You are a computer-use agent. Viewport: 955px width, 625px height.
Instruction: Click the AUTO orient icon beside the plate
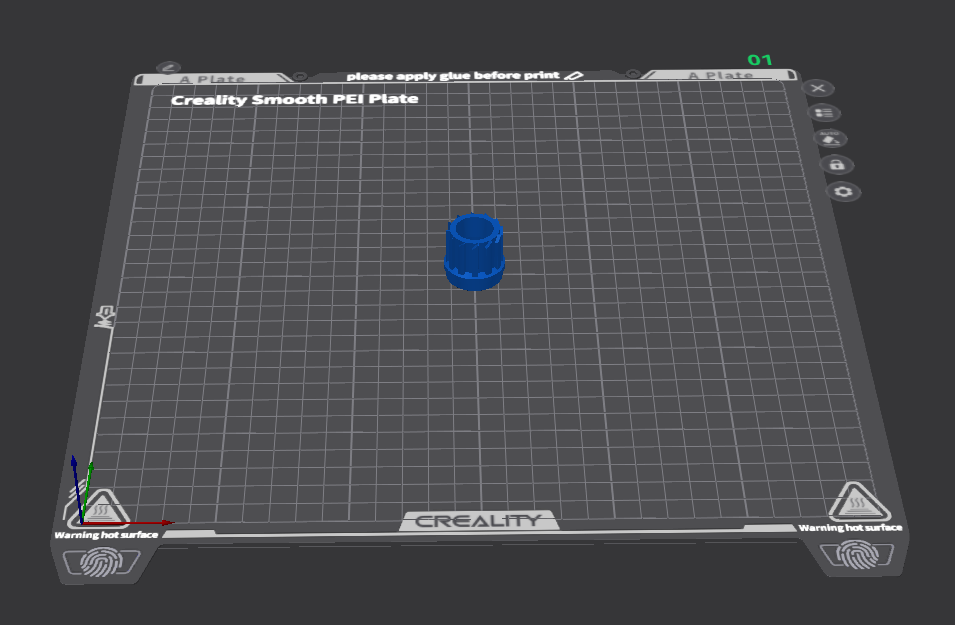point(830,138)
